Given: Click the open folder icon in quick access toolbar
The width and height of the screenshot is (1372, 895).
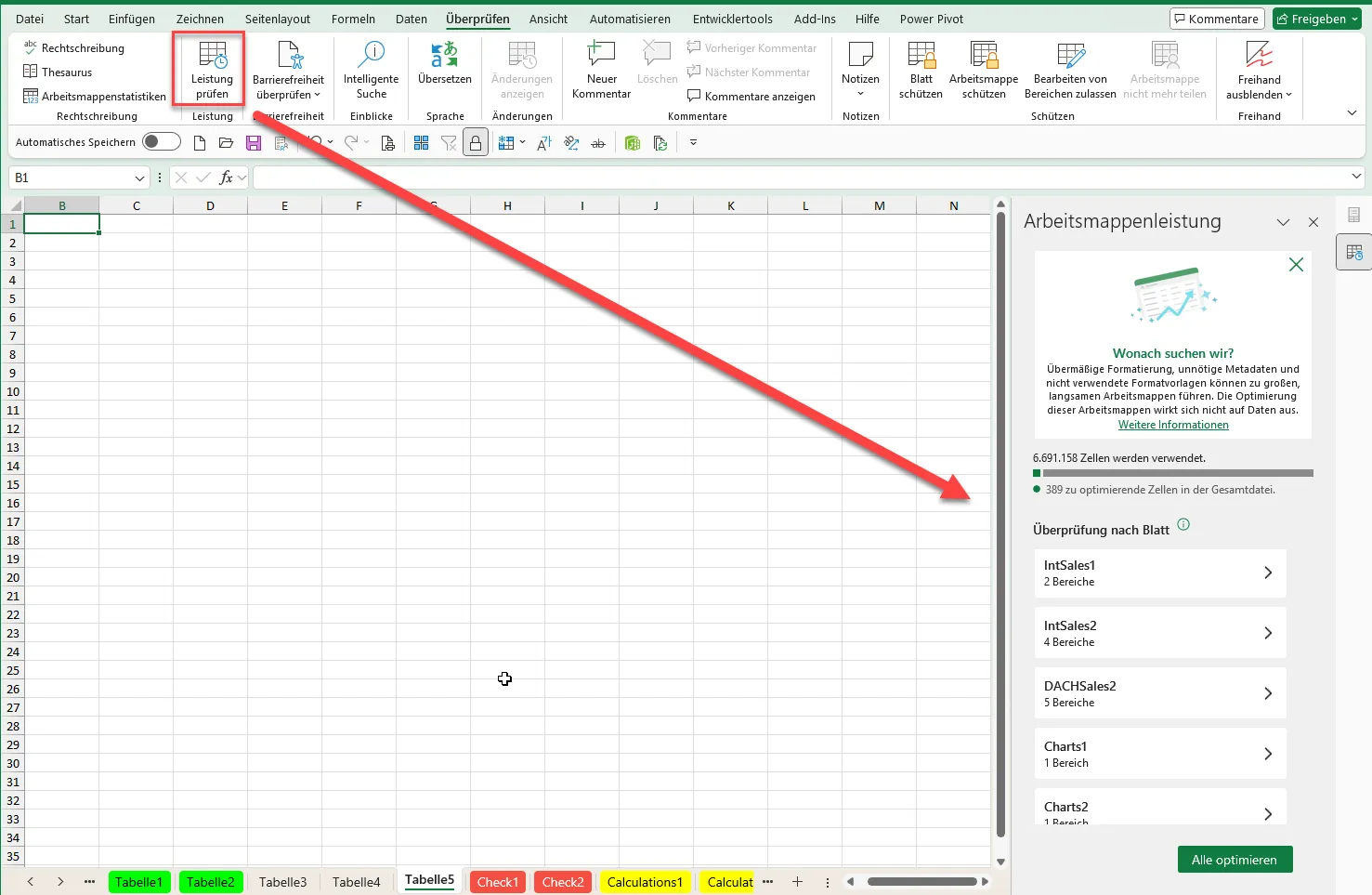Looking at the screenshot, I should pos(226,143).
